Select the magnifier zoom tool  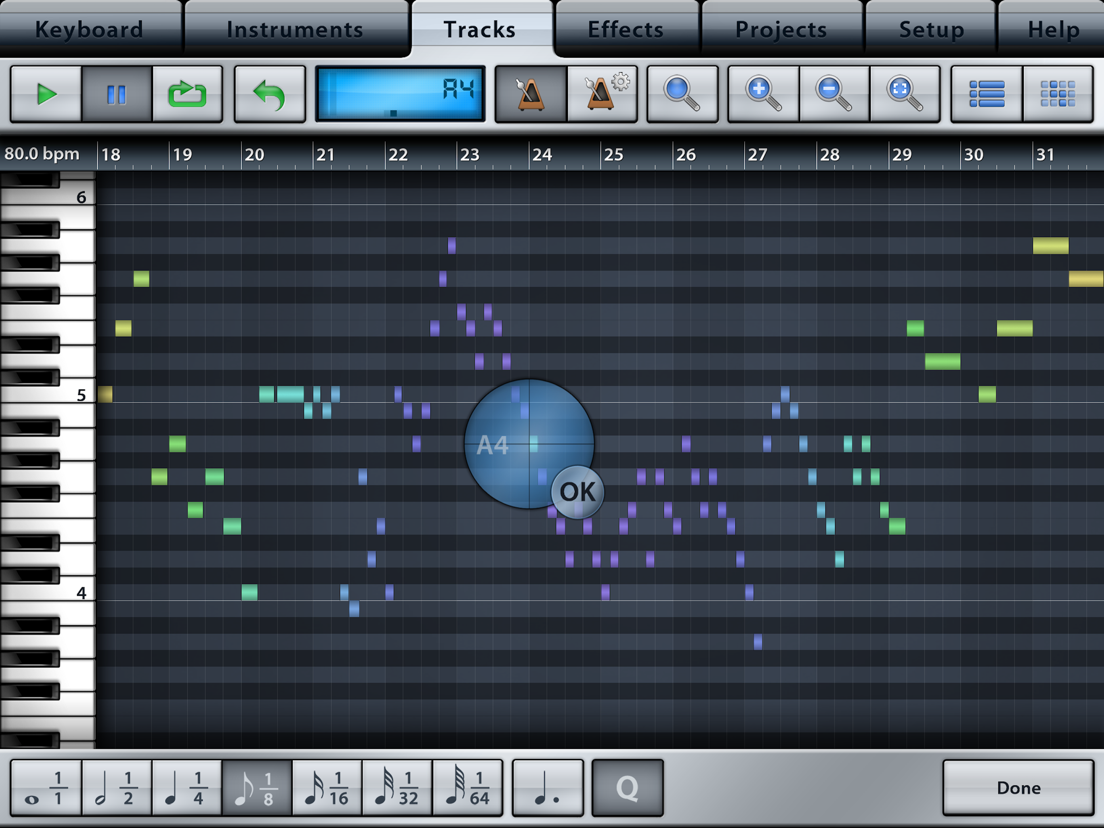682,93
